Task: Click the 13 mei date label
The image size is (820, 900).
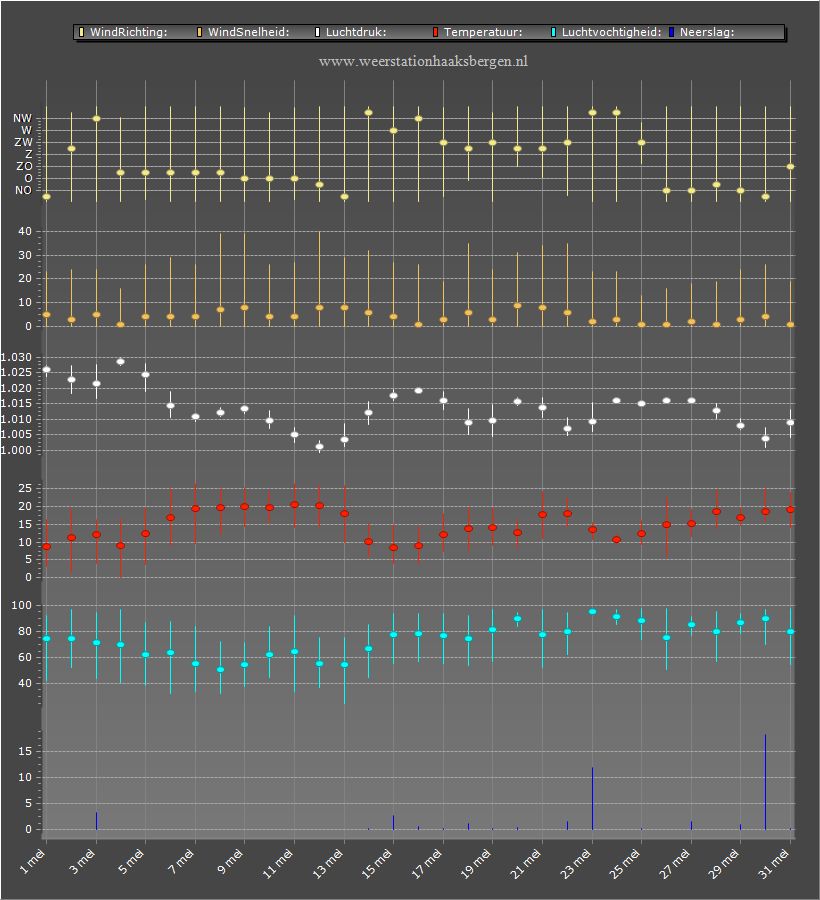Action: tap(328, 864)
